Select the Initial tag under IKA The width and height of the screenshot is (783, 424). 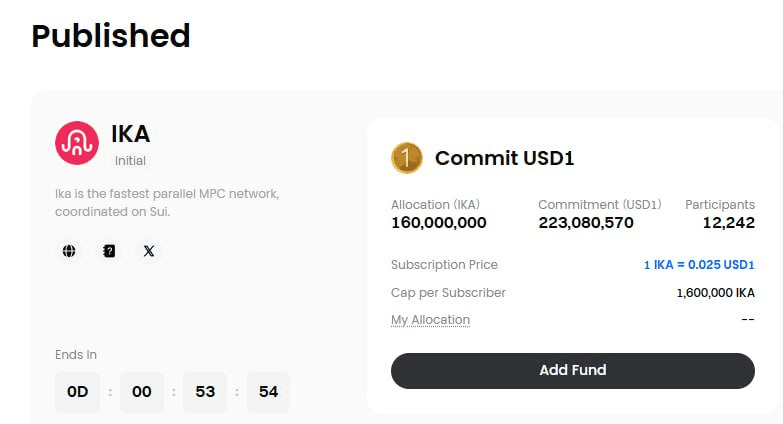130,161
